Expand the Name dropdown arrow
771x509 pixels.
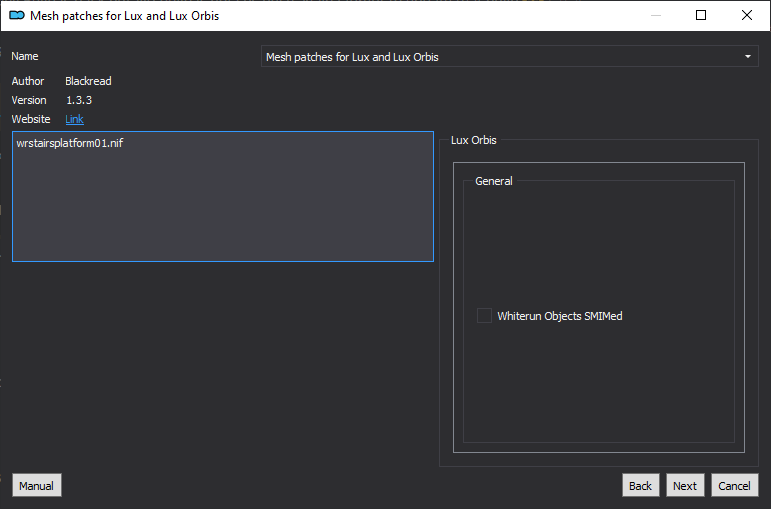click(x=747, y=57)
